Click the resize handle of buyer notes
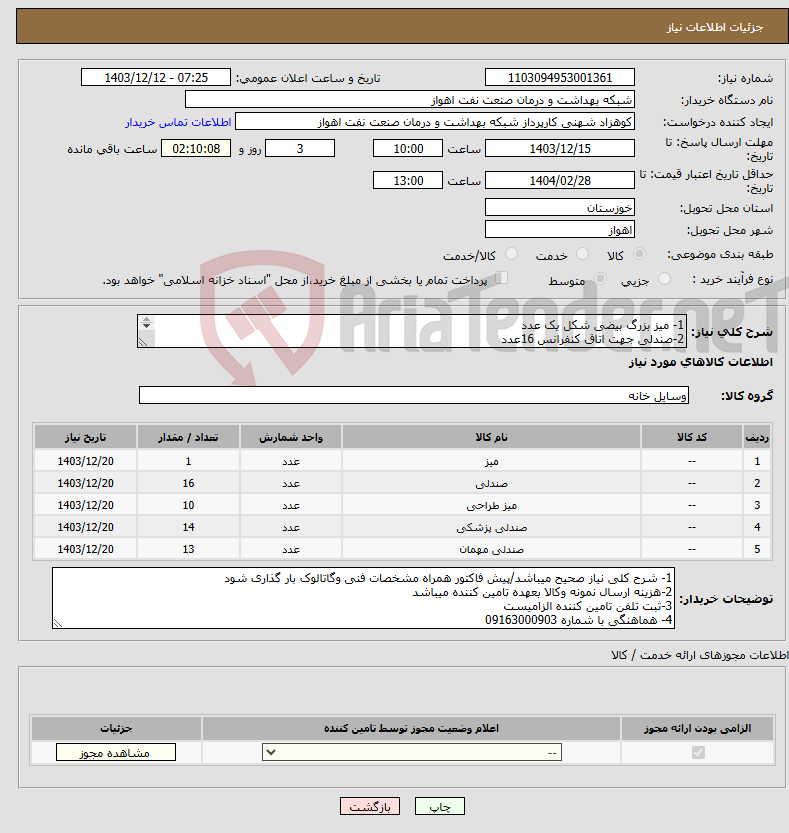This screenshot has width=789, height=833. 58,624
